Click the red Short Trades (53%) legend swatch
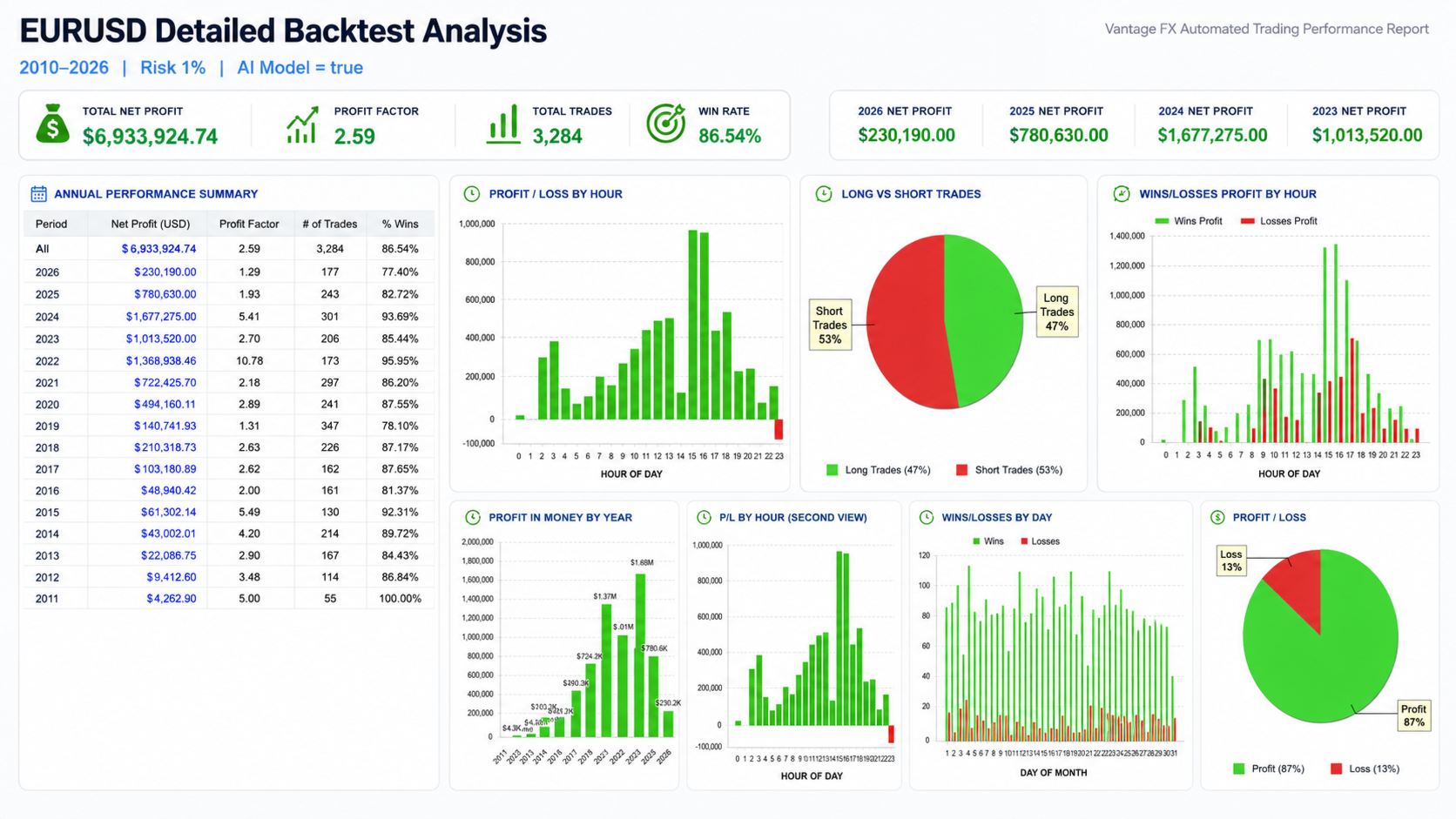Screen dimensions: 1456x819 coord(961,470)
